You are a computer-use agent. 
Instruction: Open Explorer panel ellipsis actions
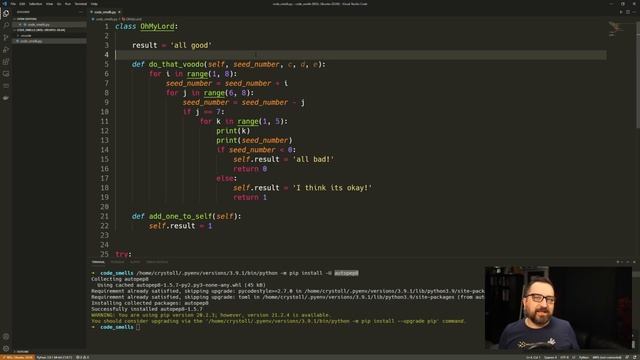pyautogui.click(x=81, y=12)
